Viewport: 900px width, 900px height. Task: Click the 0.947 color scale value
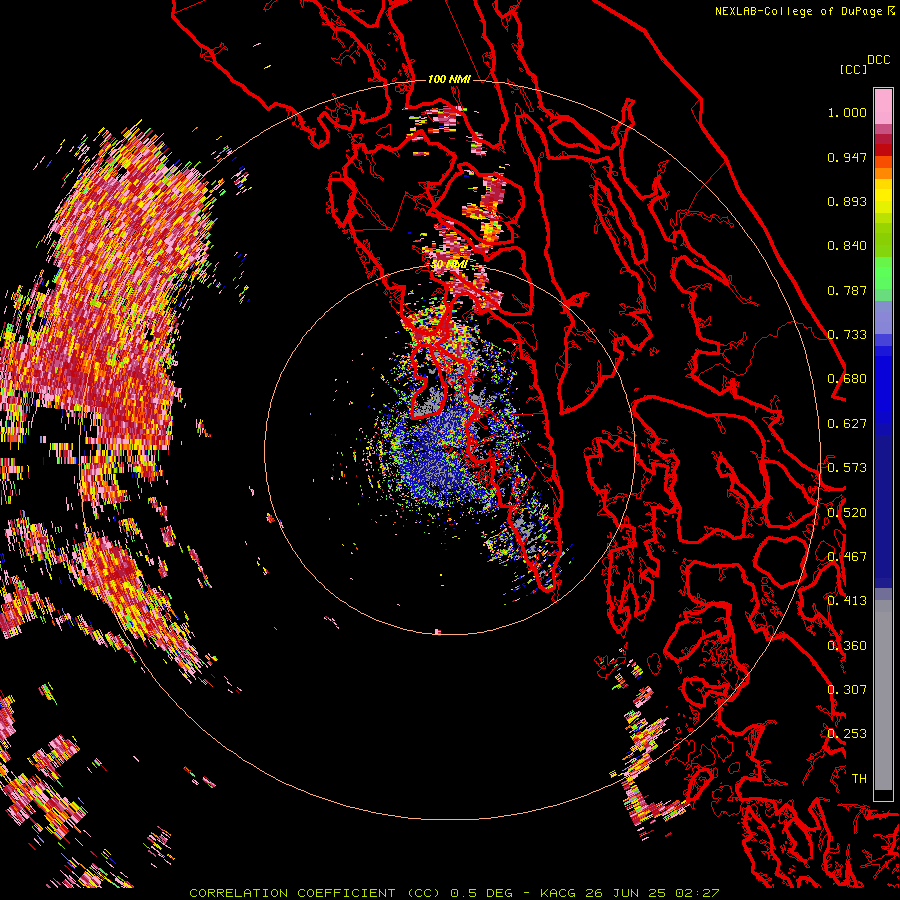point(847,157)
